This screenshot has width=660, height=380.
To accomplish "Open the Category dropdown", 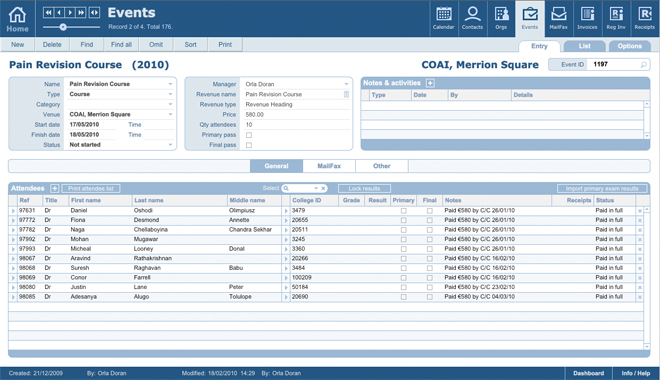I will pyautogui.click(x=170, y=104).
